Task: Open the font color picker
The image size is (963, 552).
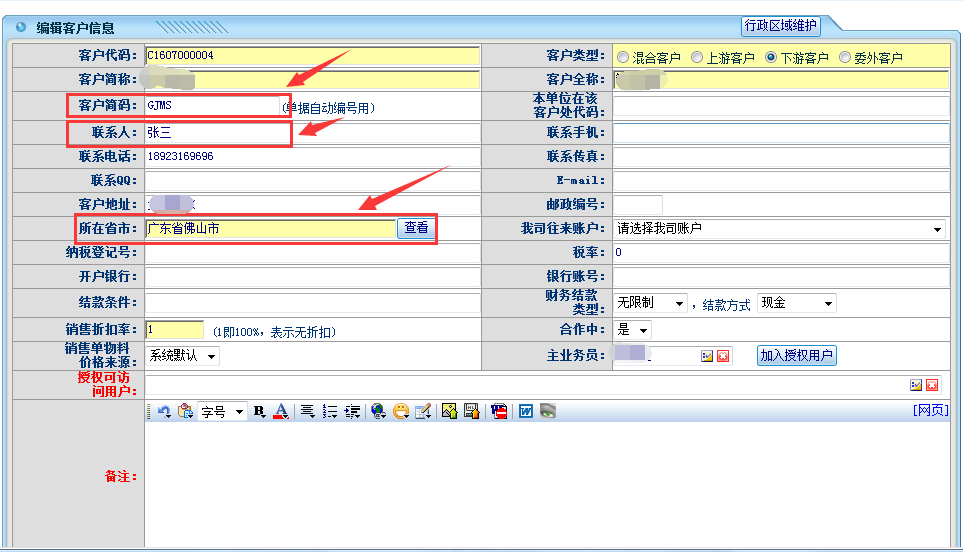Action: (281, 411)
